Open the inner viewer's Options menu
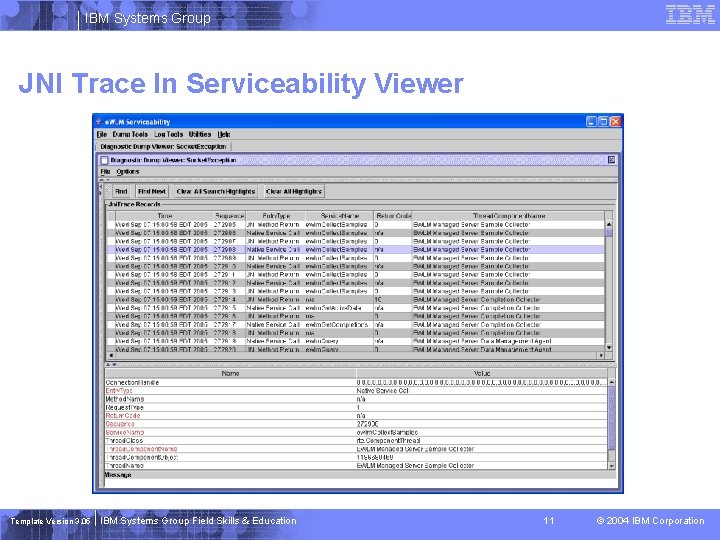 tap(128, 171)
